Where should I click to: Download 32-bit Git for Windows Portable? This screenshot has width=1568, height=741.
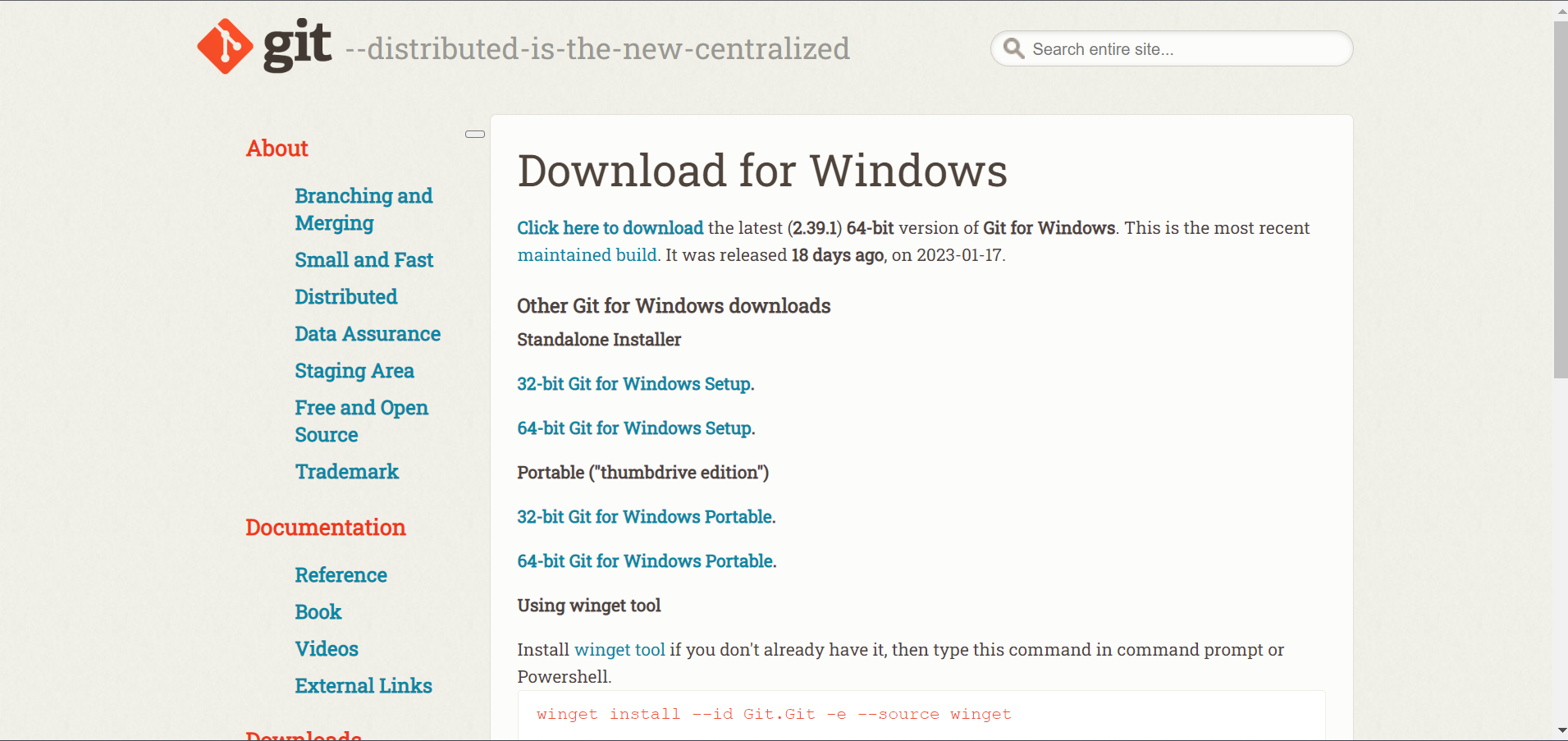645,517
